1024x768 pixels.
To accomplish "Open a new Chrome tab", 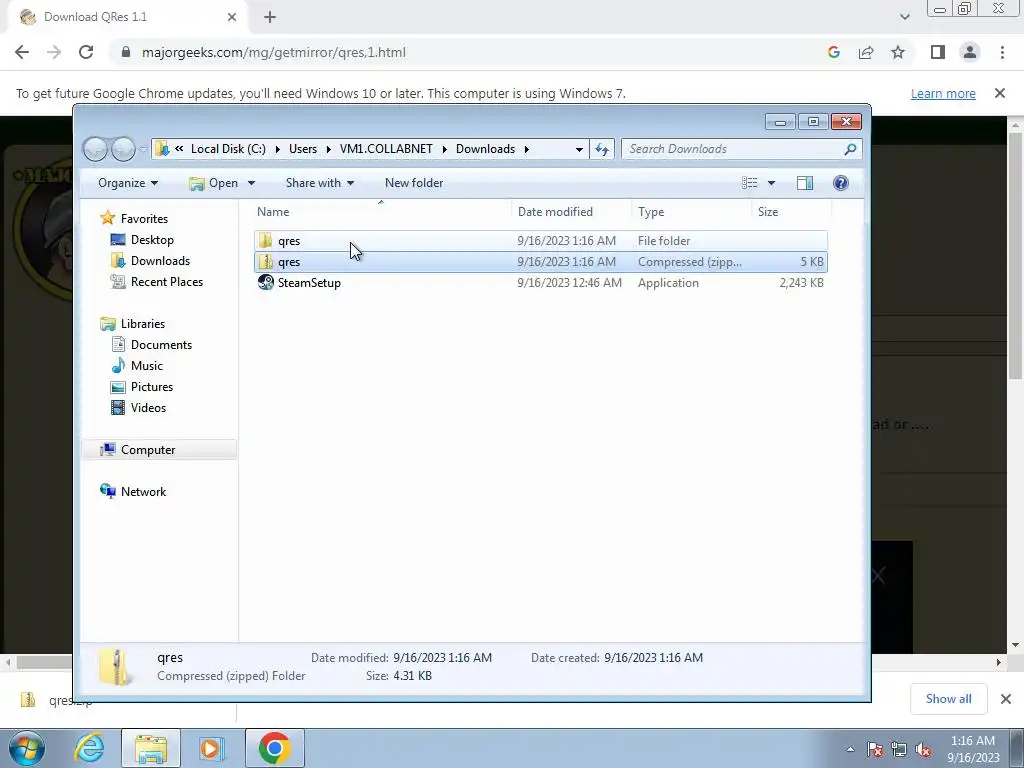I will tap(270, 17).
